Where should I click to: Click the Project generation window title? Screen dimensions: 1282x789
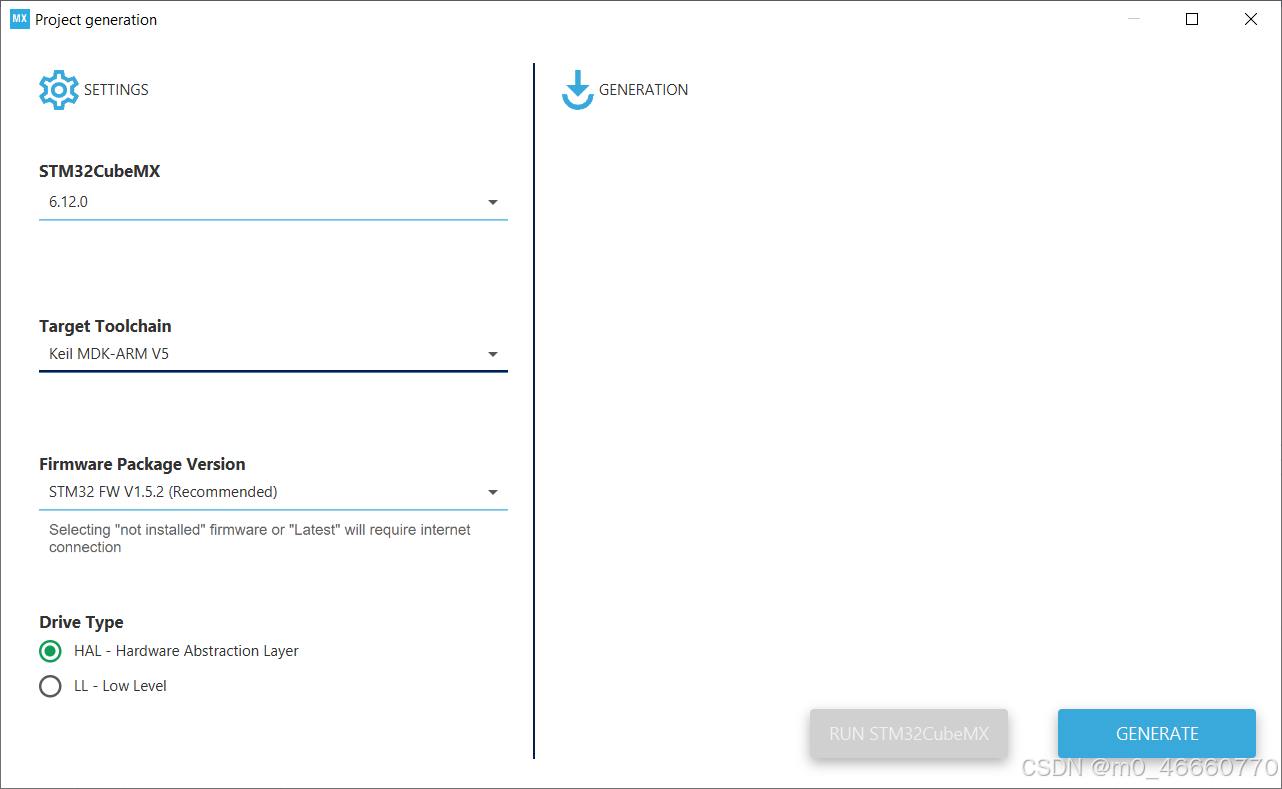(96, 20)
